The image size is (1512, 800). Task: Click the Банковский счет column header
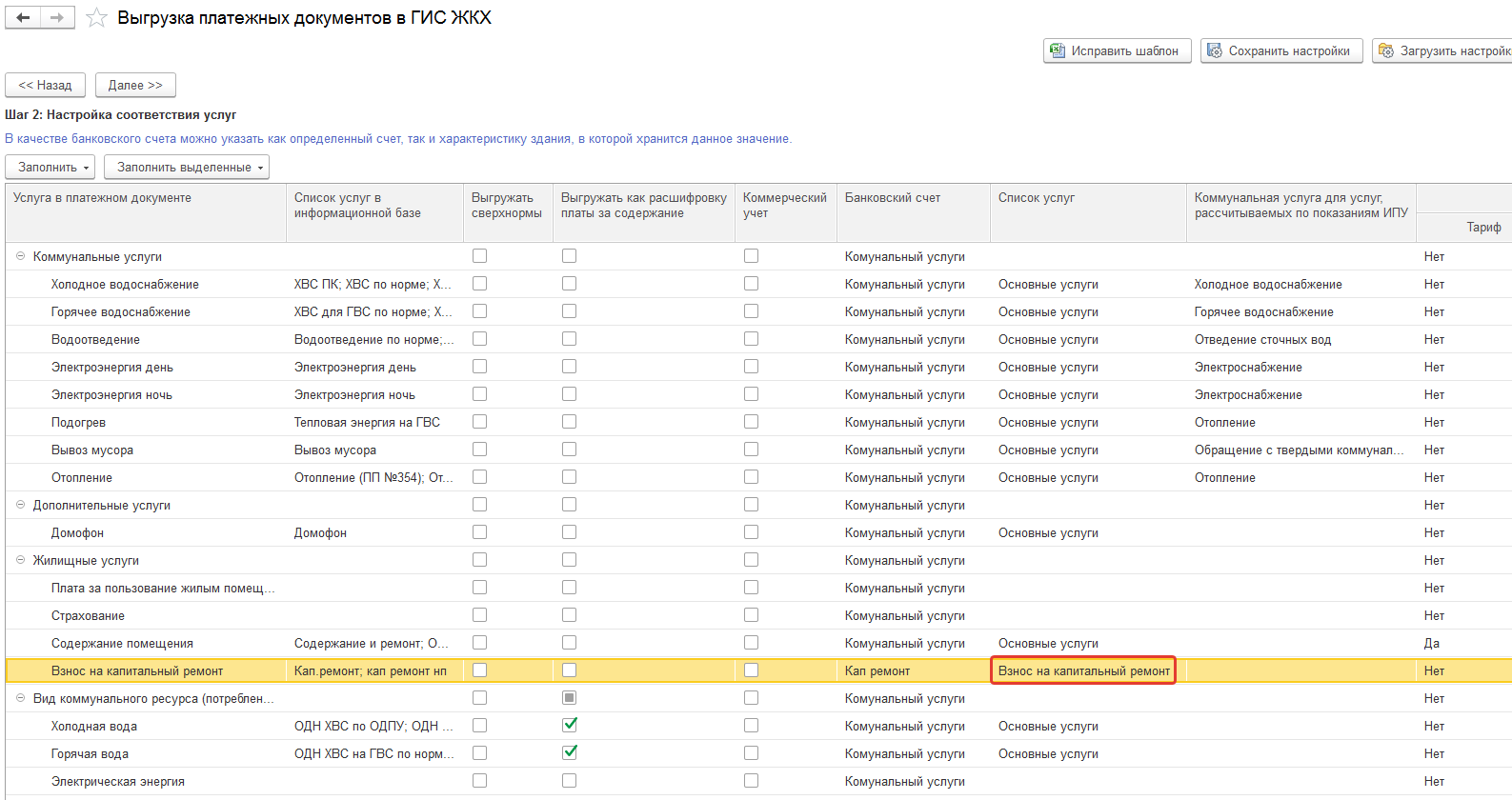892,198
